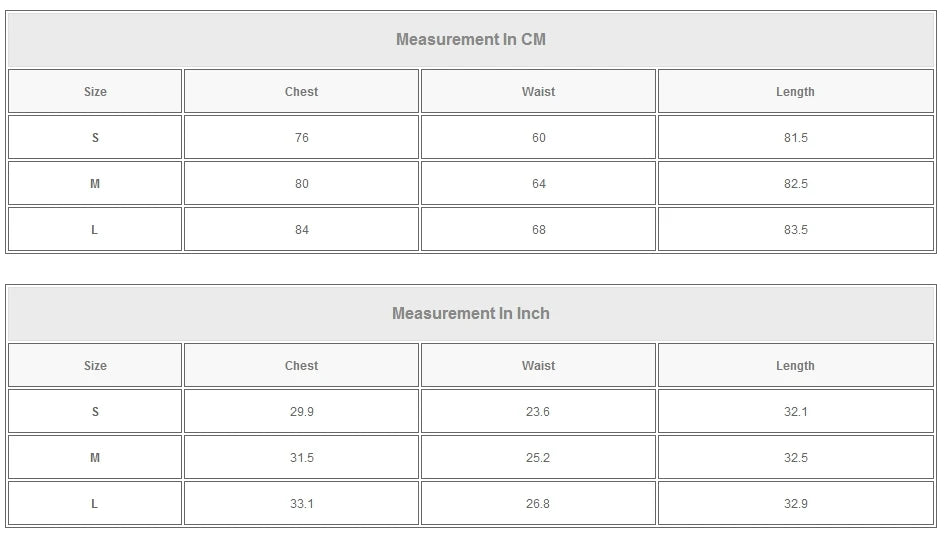944x536 pixels.
Task: Click the chest value 76 cell
Action: point(301,138)
